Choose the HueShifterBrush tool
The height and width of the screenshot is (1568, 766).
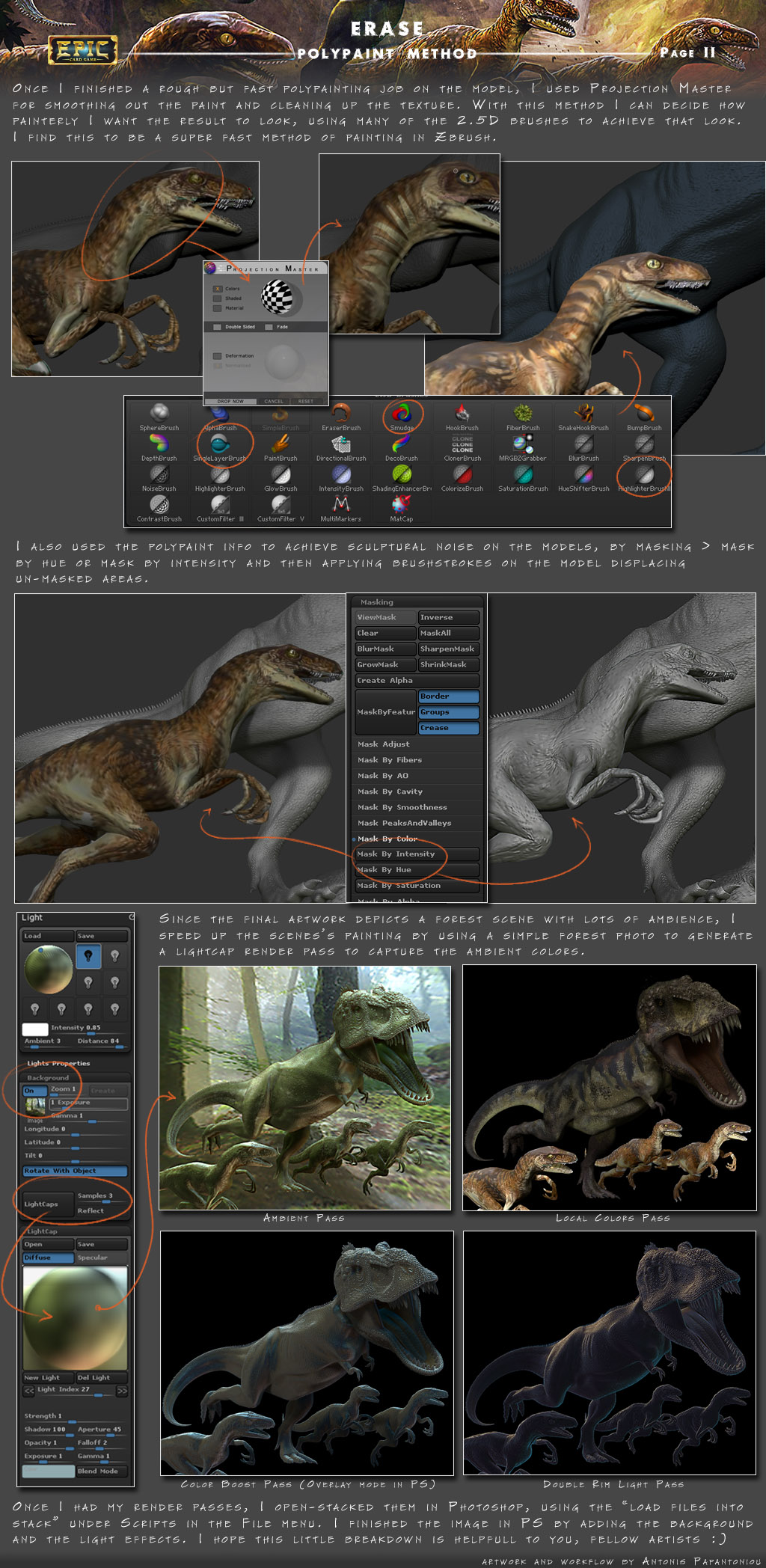(x=583, y=478)
